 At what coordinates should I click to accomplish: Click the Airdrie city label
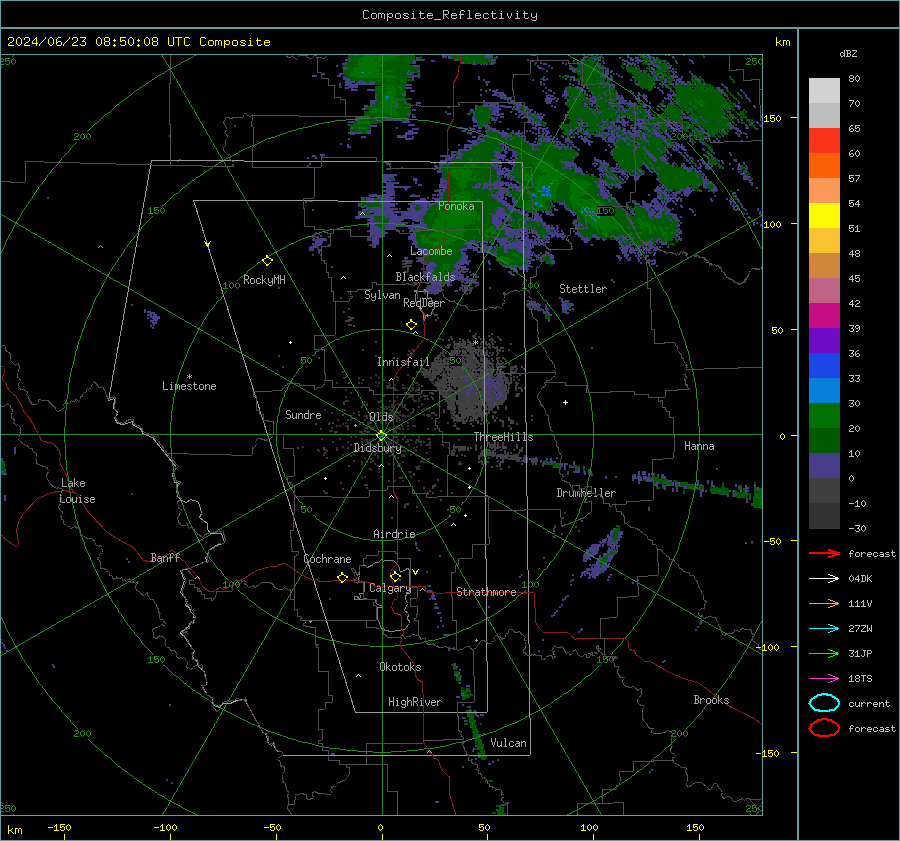[394, 534]
